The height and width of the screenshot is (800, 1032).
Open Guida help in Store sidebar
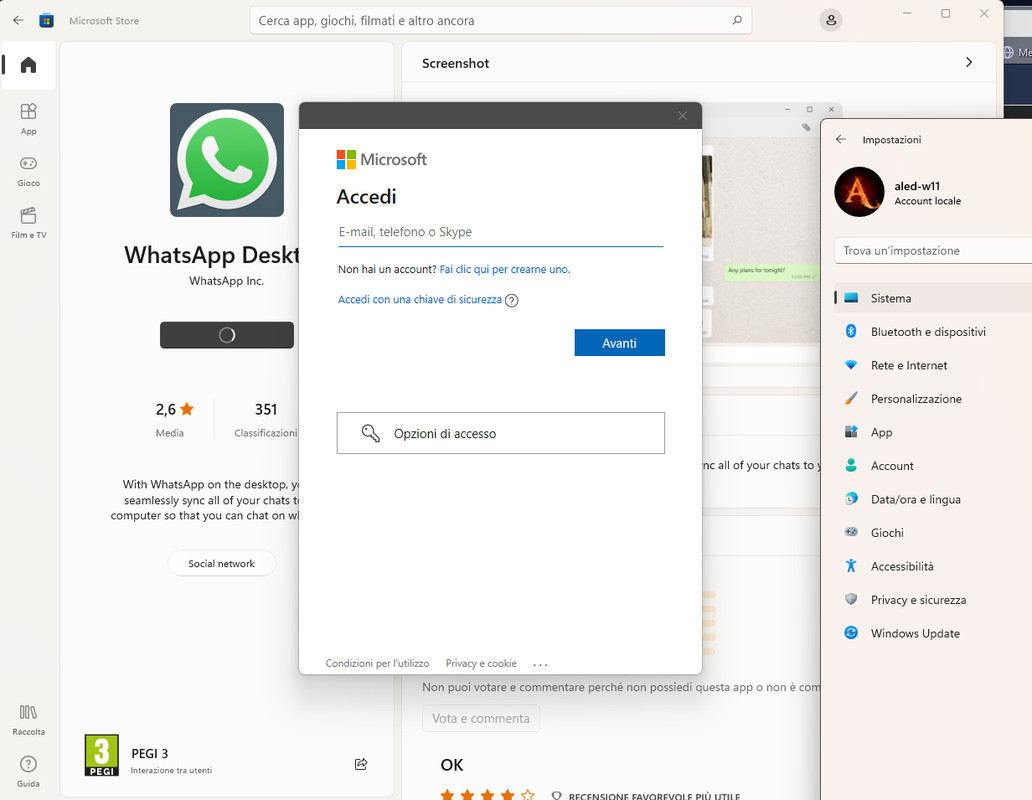(x=28, y=771)
